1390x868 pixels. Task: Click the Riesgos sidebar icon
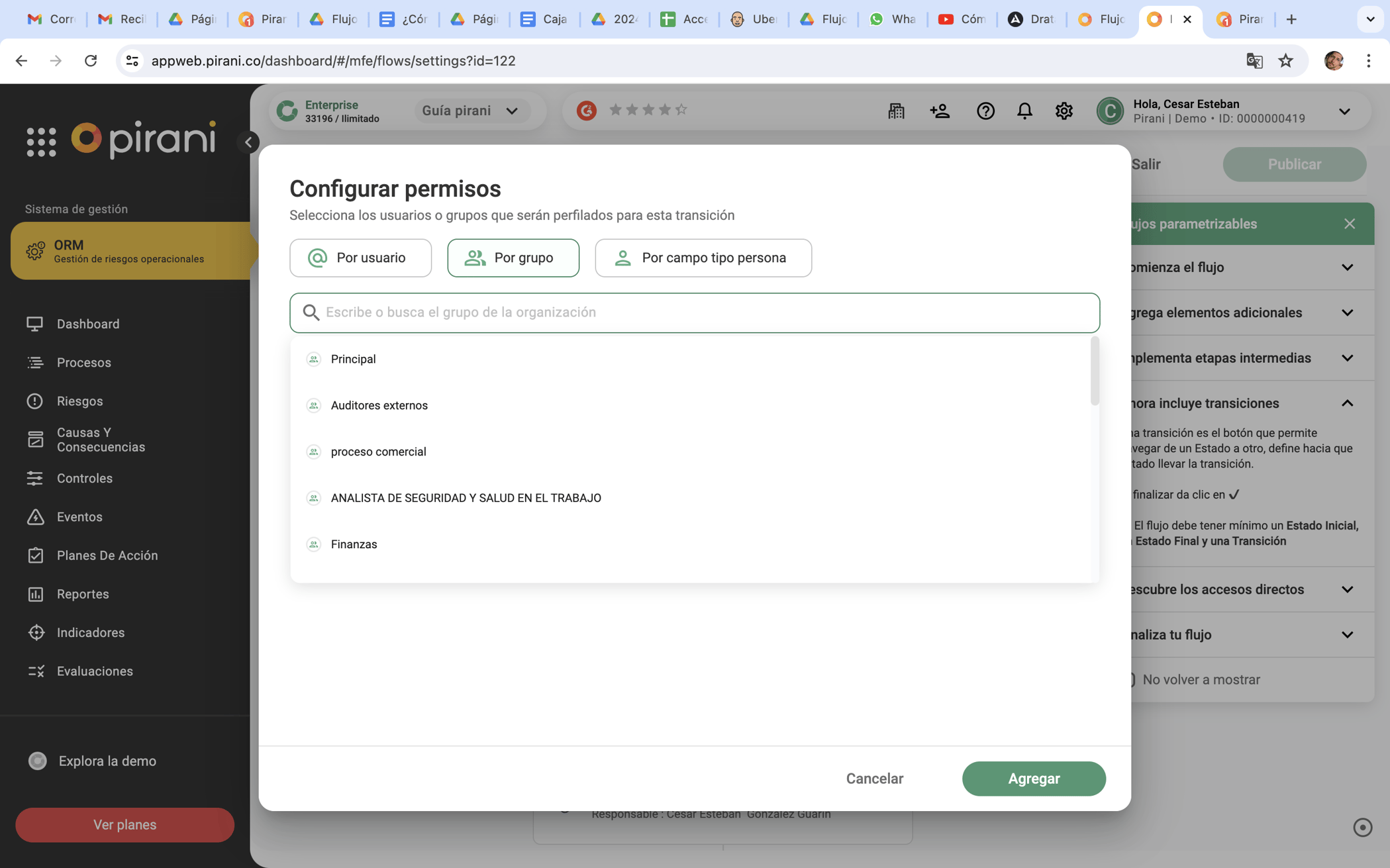click(34, 401)
